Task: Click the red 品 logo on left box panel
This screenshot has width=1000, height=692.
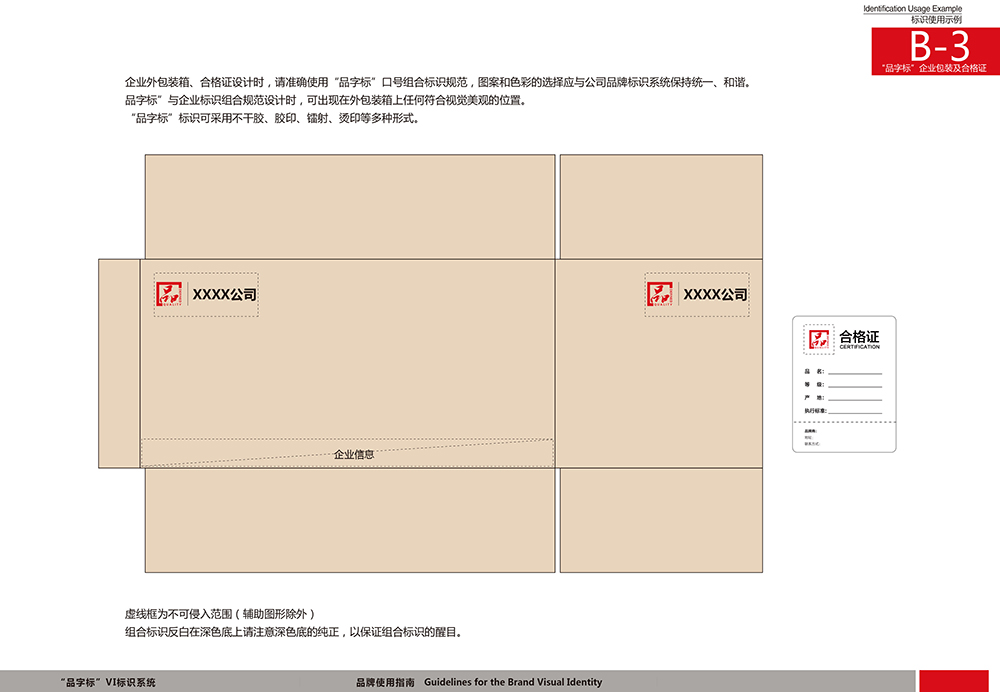Action: click(170, 295)
